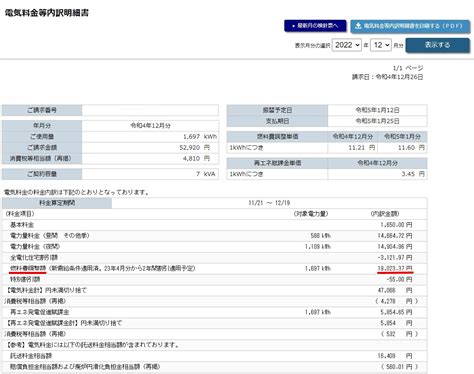Click the (対象電力量) column header
The width and height of the screenshot is (474, 374).
pos(311,214)
